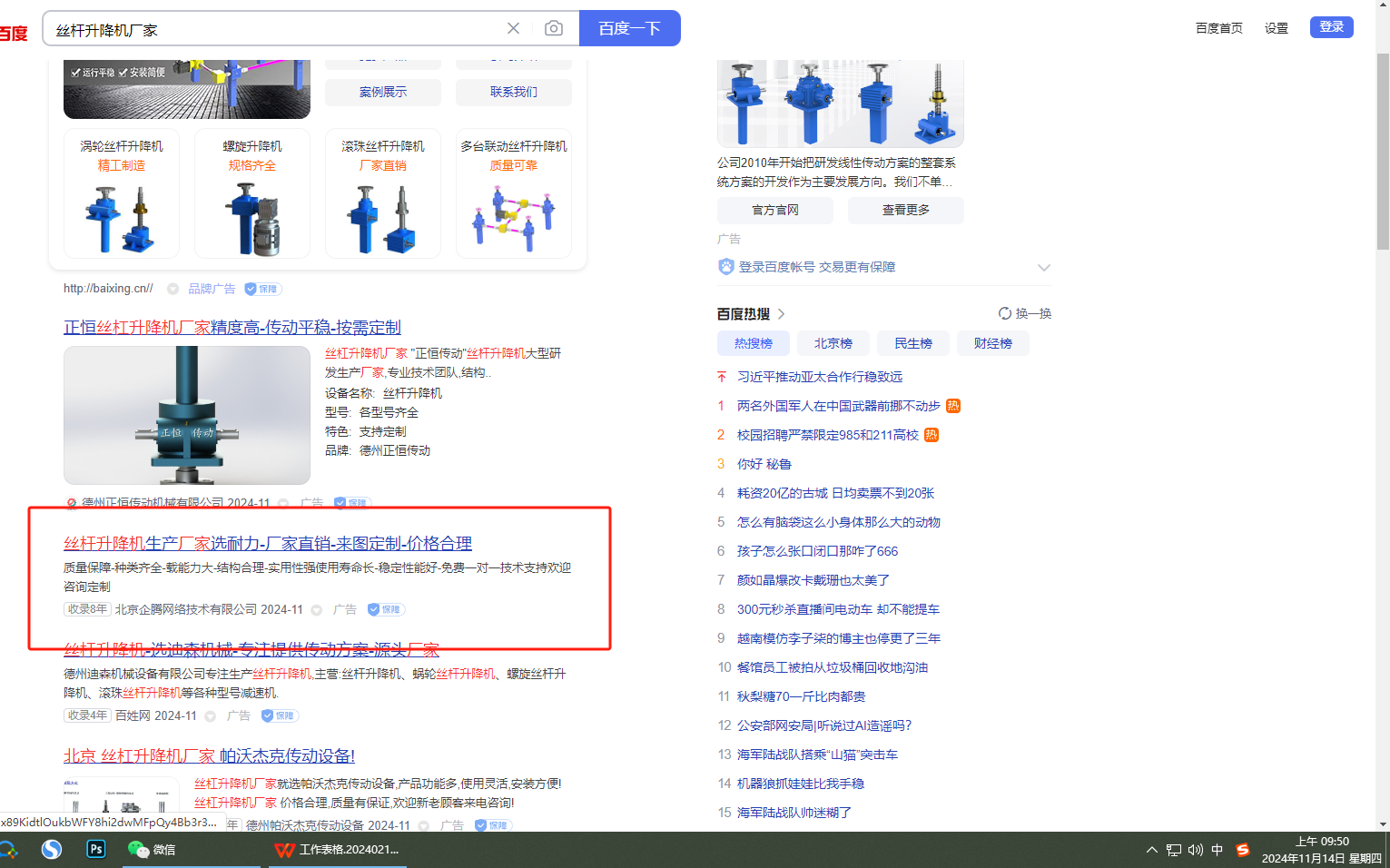Click the circle icon after 北京企腾网络技术有限公司 2024-11
This screenshot has width=1390, height=868.
[317, 610]
